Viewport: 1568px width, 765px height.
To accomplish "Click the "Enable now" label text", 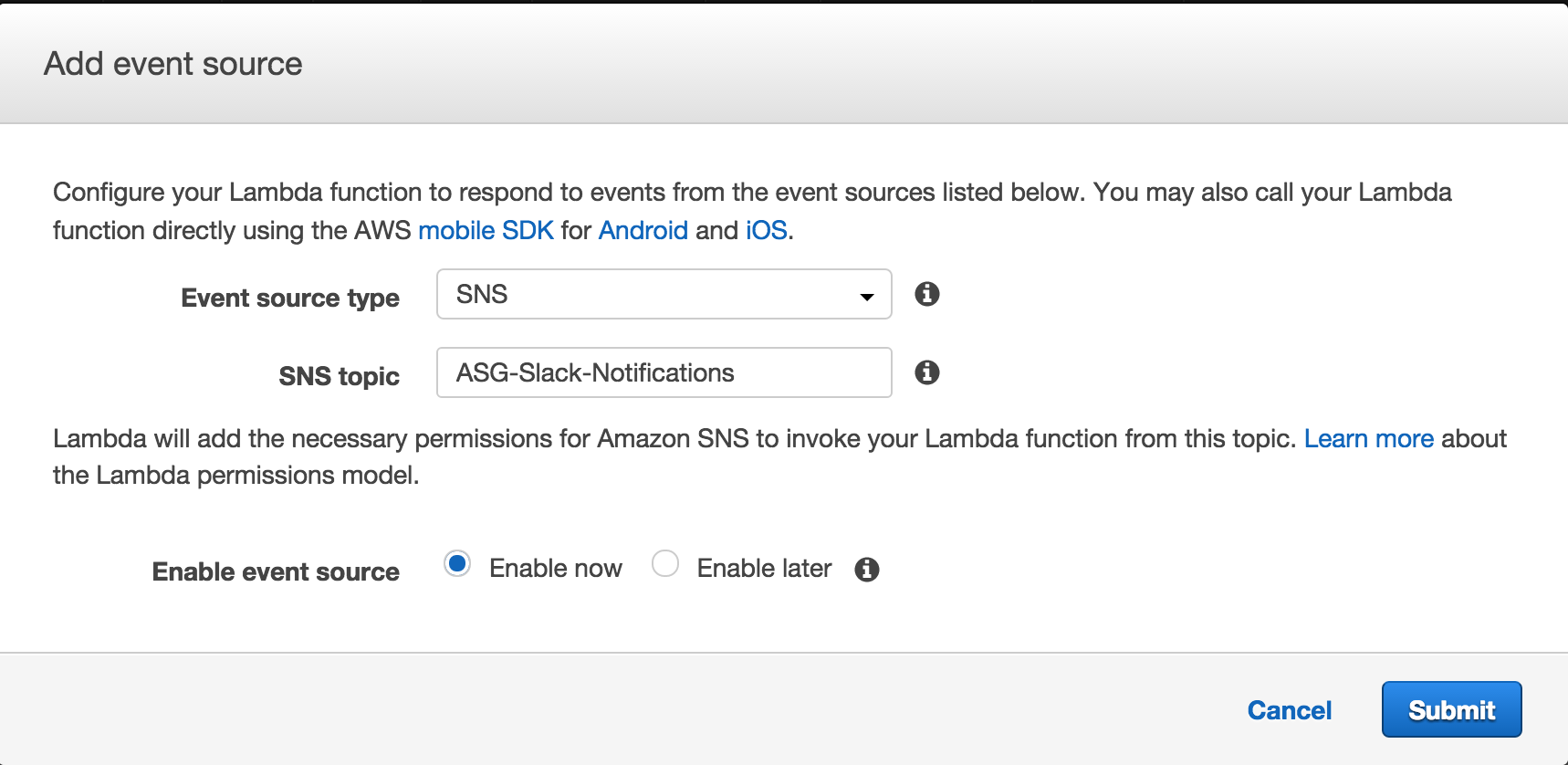I will (555, 569).
